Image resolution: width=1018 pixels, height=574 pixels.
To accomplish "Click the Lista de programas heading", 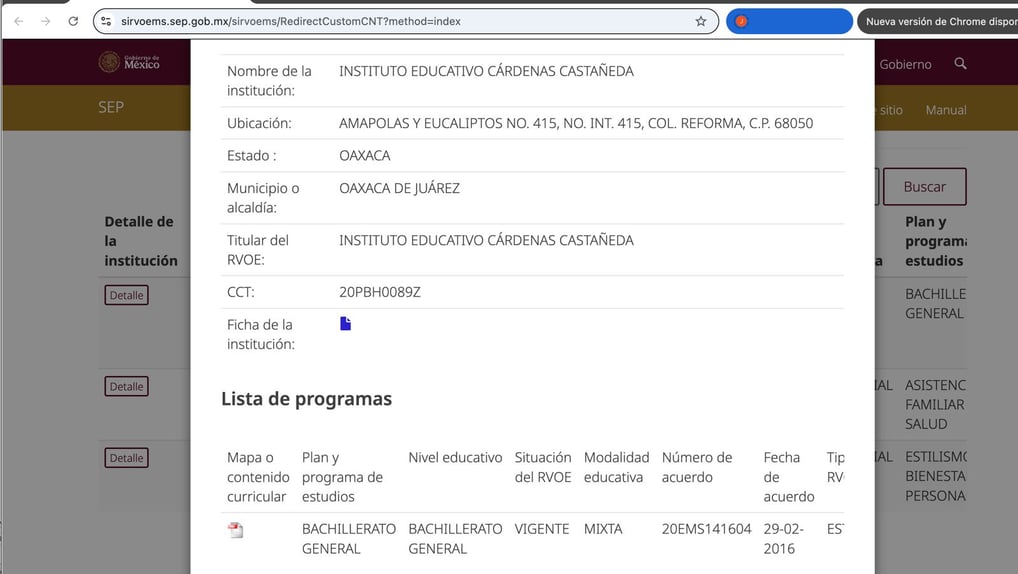I will pyautogui.click(x=306, y=399).
